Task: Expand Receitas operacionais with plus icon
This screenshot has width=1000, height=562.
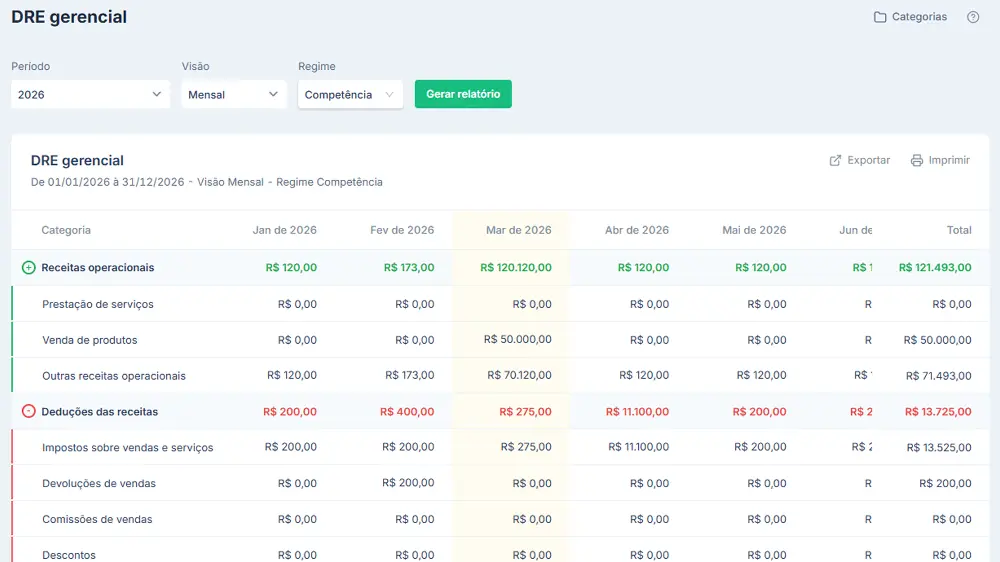Action: tap(29, 268)
